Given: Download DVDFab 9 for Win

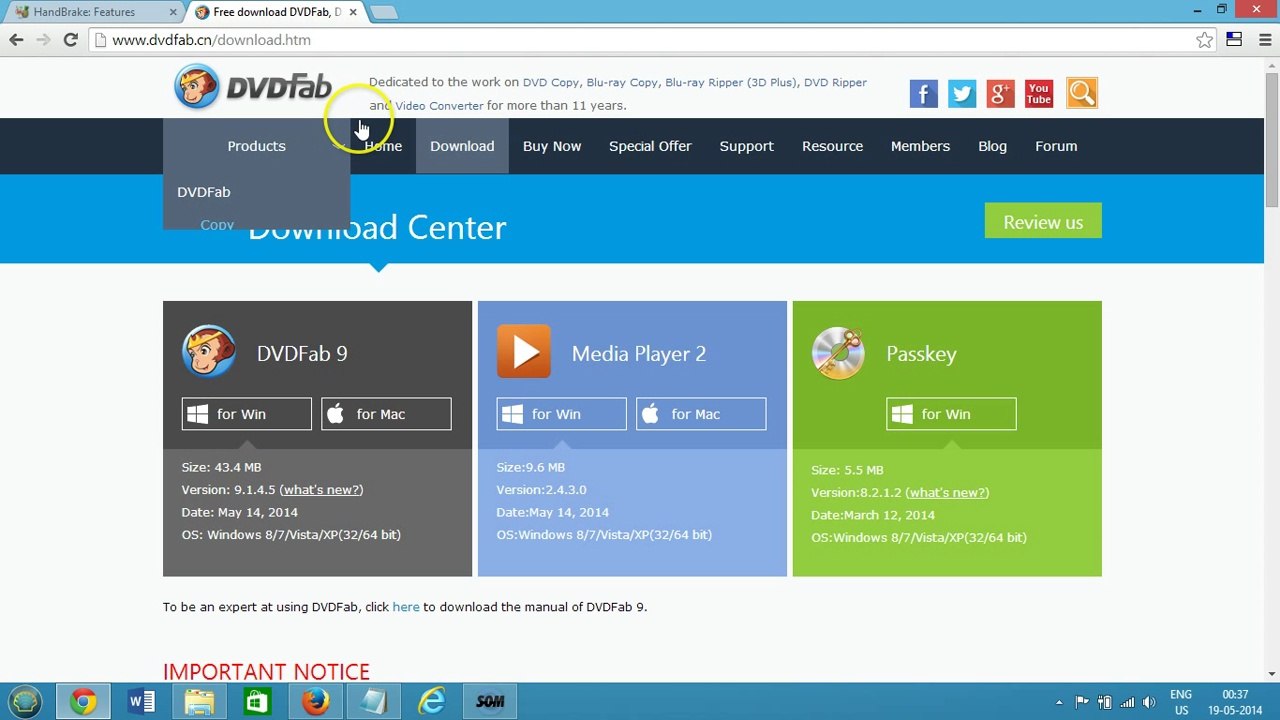Looking at the screenshot, I should [x=246, y=414].
